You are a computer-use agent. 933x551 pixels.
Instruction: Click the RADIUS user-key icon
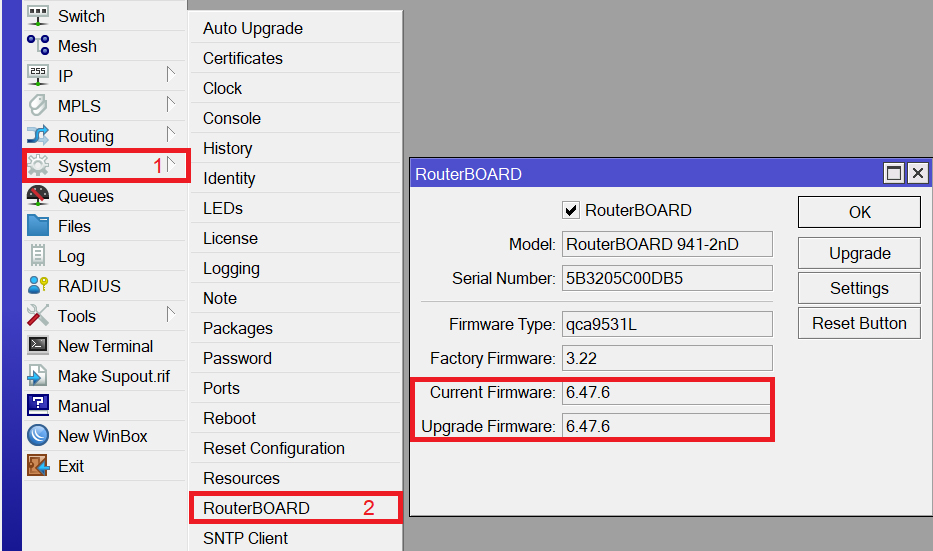click(x=38, y=286)
